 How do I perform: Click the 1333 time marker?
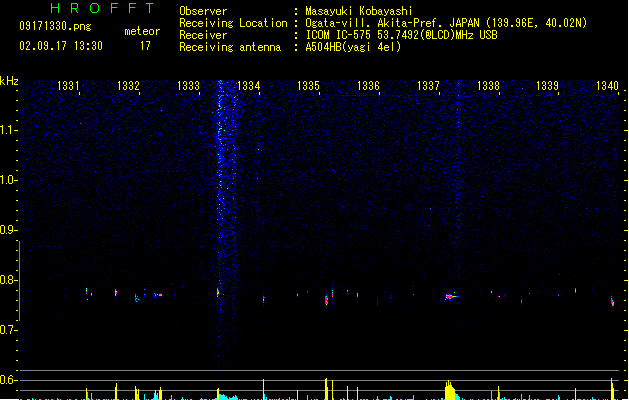(x=188, y=85)
